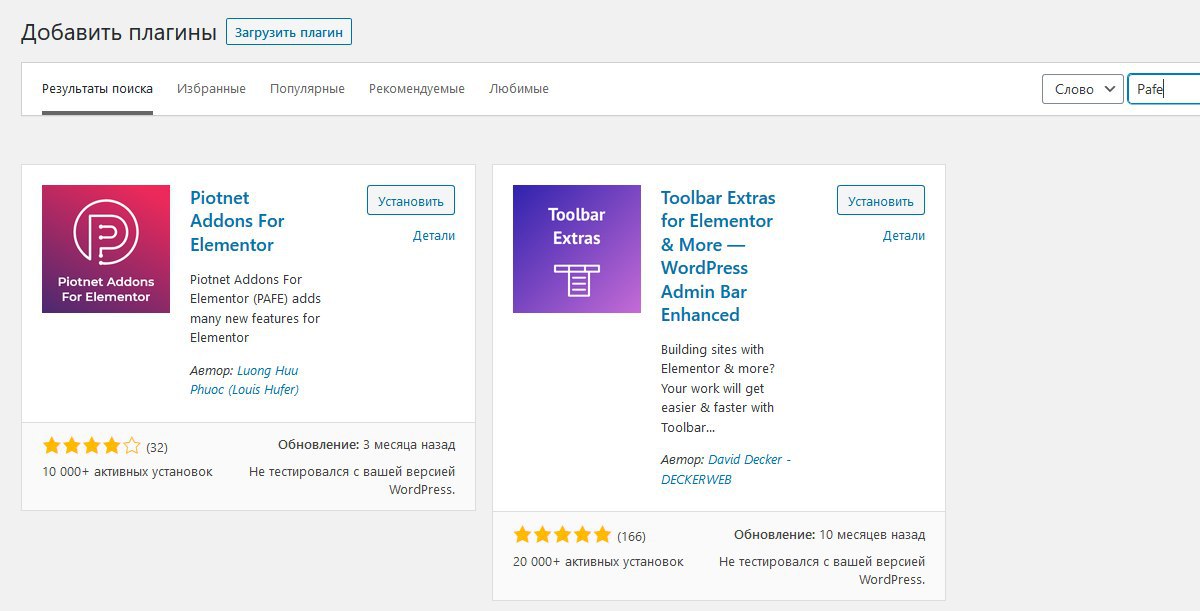Click compatibility notice under Toolbar Extras card

(822, 570)
